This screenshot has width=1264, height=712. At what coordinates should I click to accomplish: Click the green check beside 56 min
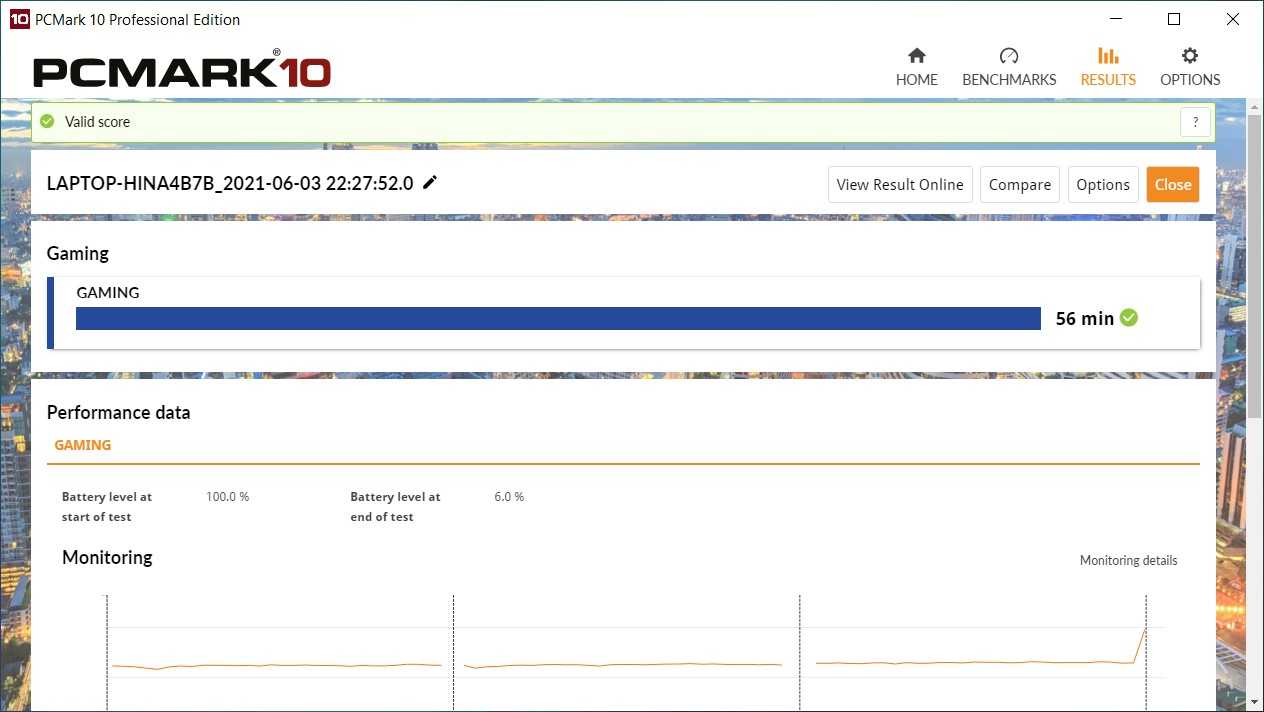click(x=1129, y=318)
